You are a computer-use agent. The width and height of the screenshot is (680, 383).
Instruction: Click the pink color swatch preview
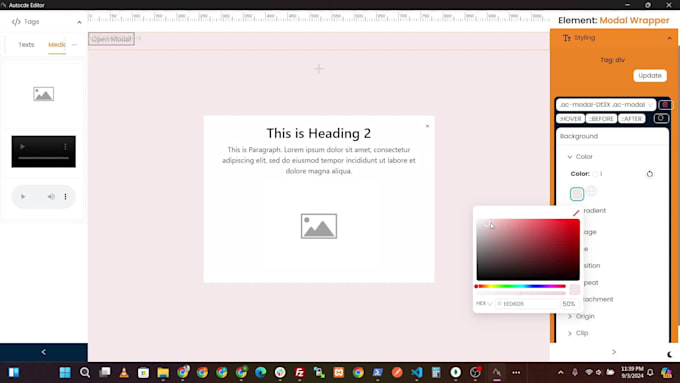[x=577, y=194]
